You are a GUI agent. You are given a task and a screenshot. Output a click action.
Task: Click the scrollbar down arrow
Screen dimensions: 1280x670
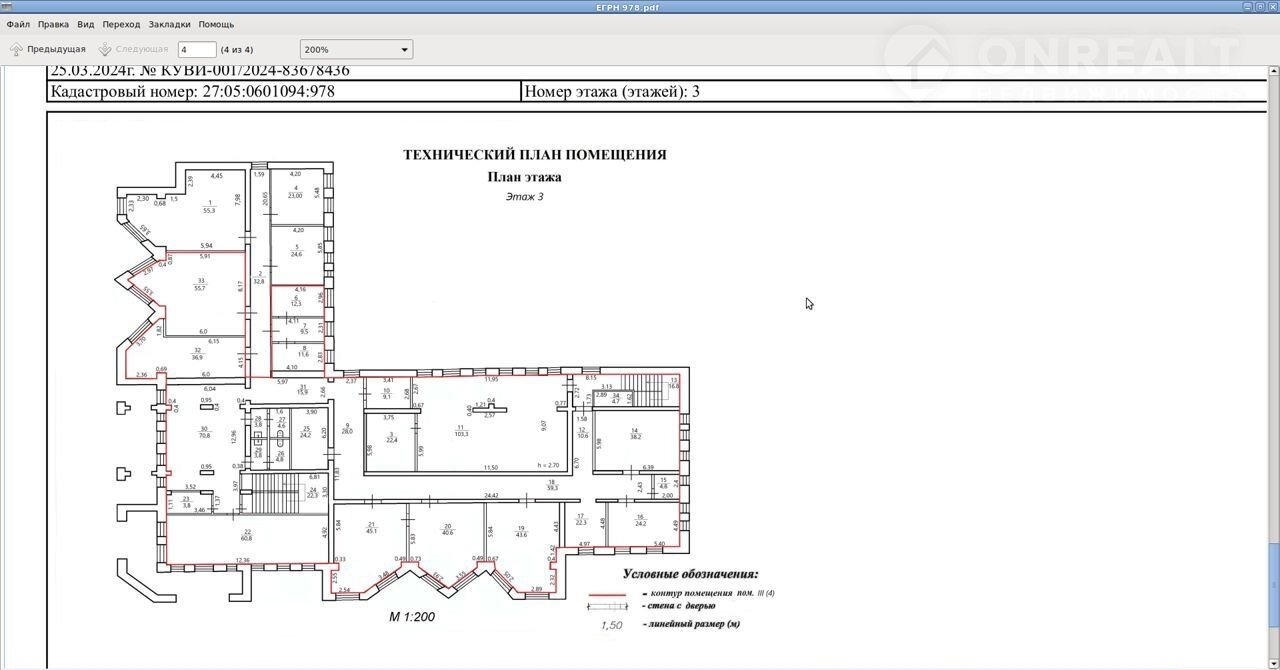1274,664
